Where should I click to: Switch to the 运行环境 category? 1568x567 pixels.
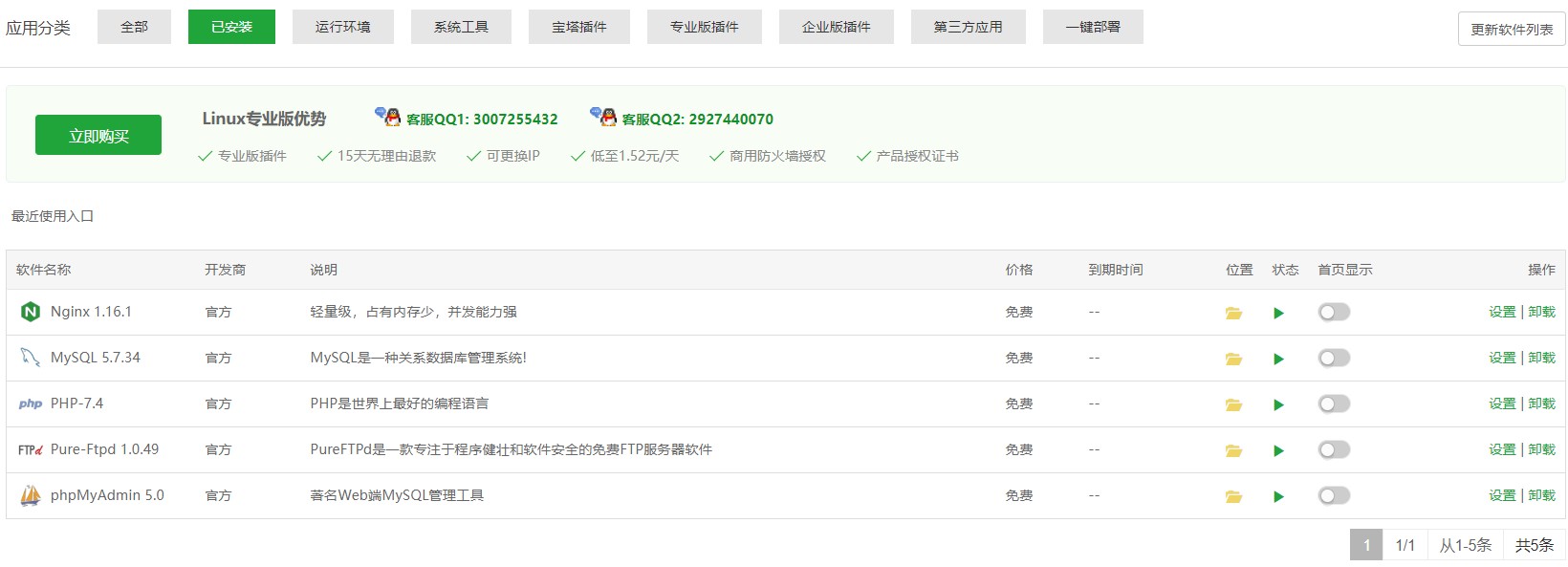click(343, 27)
